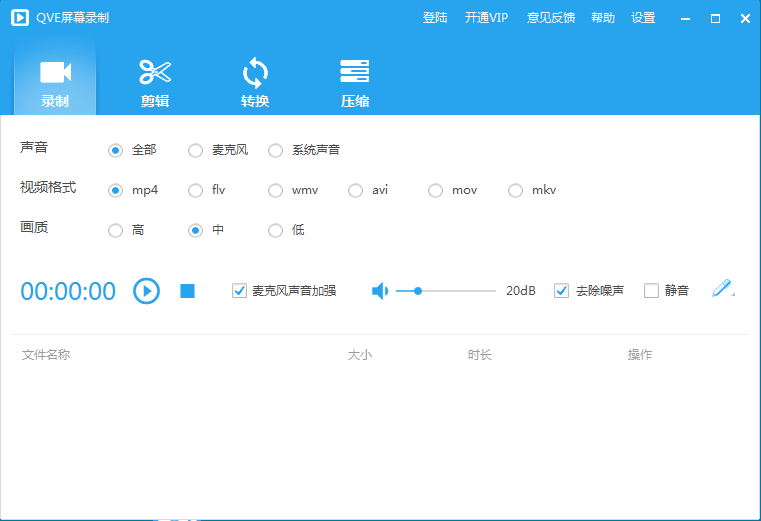
Task: Click the QVE app logo icon
Action: pyautogui.click(x=19, y=18)
